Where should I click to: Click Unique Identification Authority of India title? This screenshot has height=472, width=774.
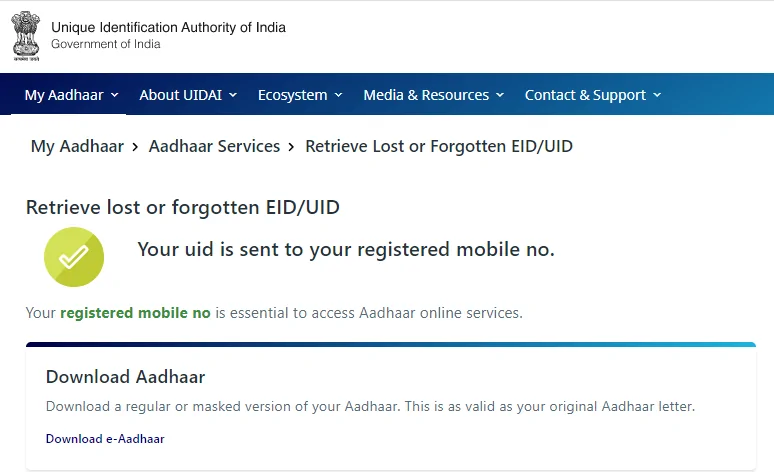pos(168,27)
